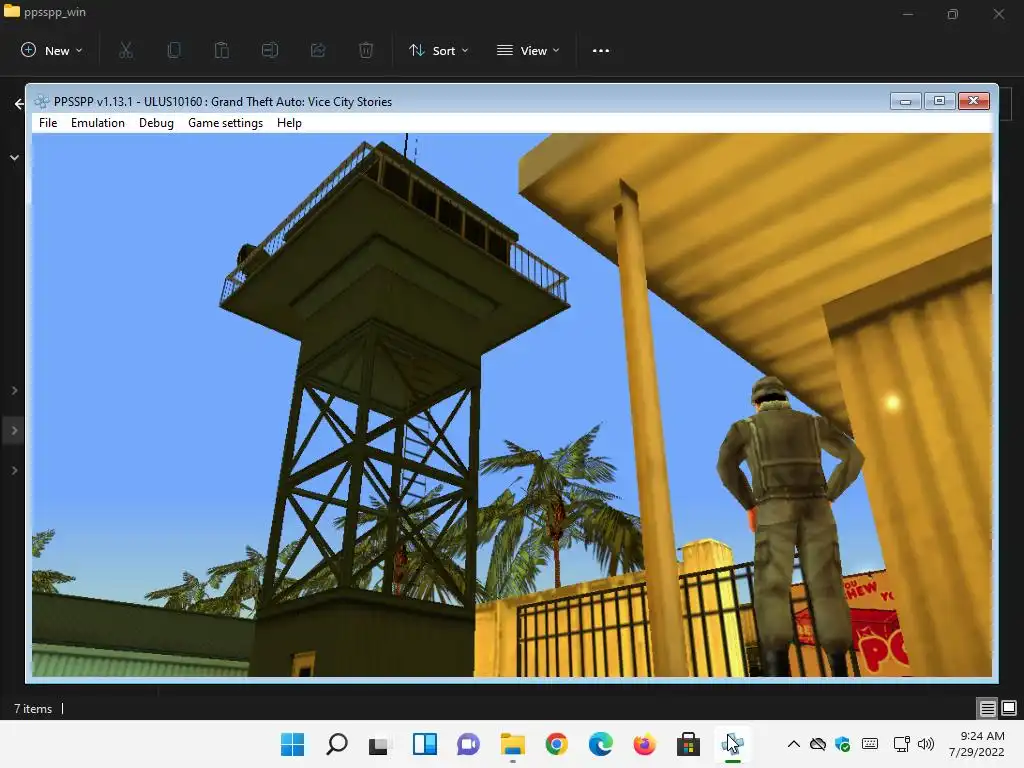This screenshot has width=1024, height=768.
Task: Click the 7 items status bar text
Action: (33, 709)
